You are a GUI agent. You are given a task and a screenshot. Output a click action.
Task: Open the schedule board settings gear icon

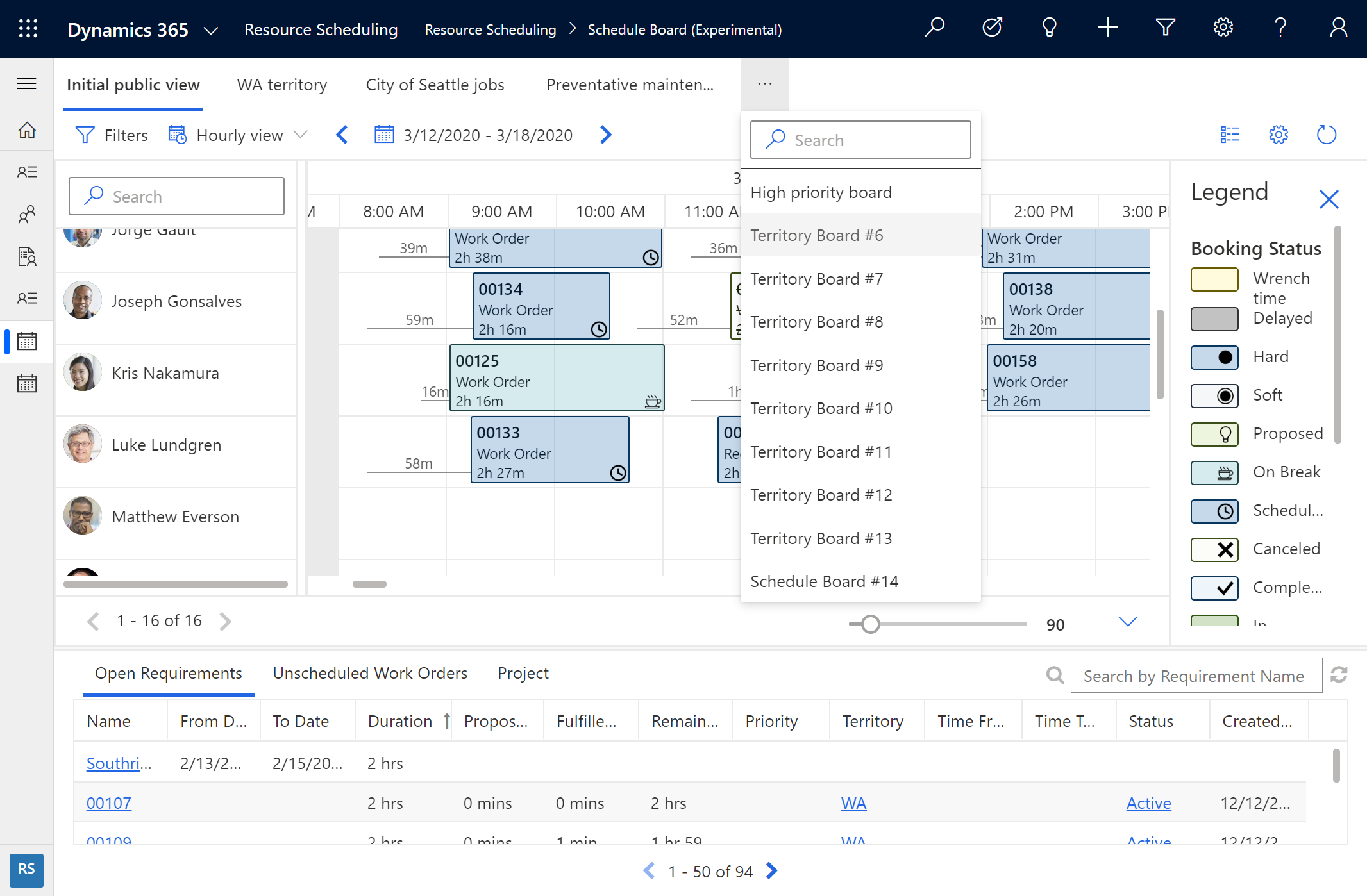pyautogui.click(x=1278, y=133)
